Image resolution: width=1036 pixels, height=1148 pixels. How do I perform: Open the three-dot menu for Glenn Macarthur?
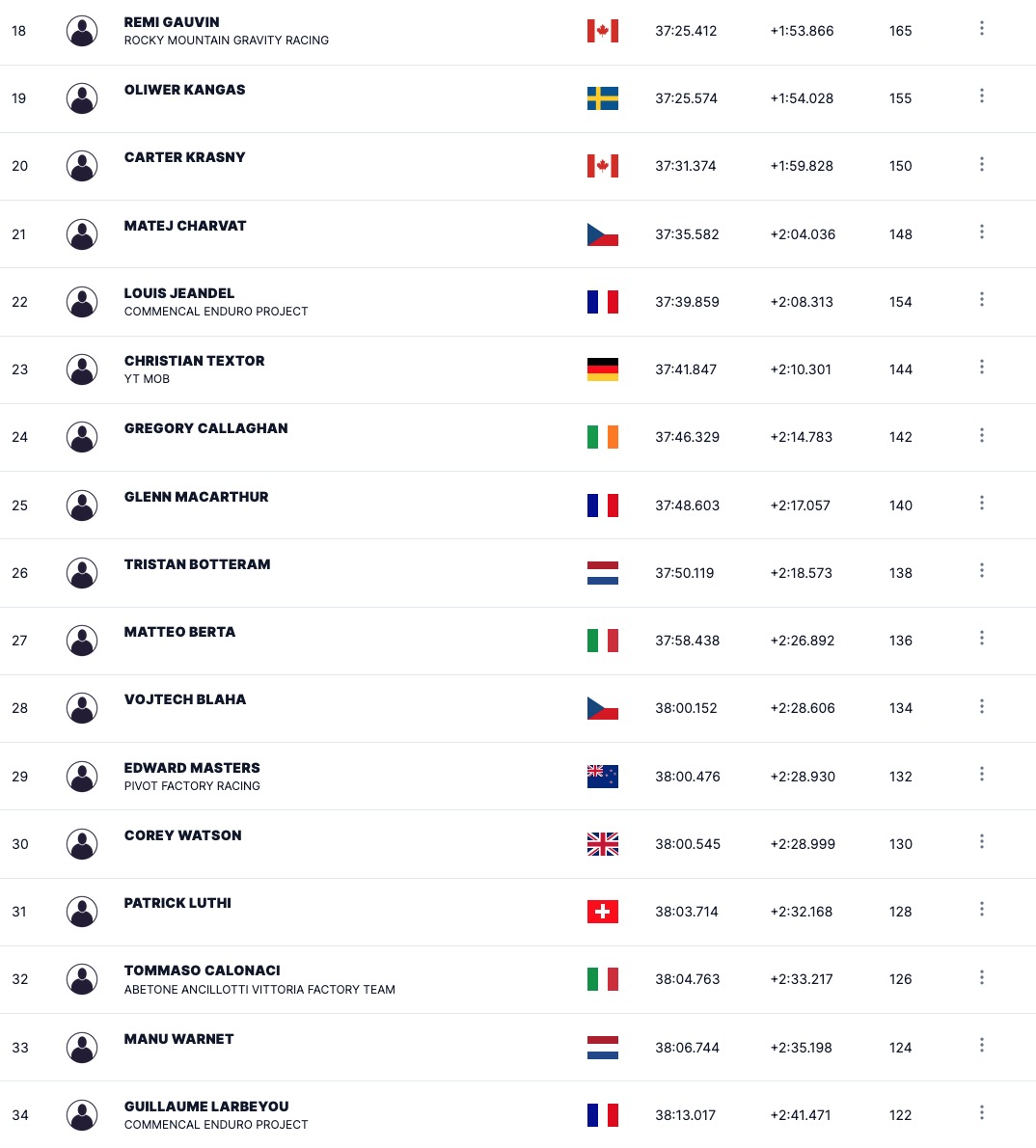tap(982, 503)
